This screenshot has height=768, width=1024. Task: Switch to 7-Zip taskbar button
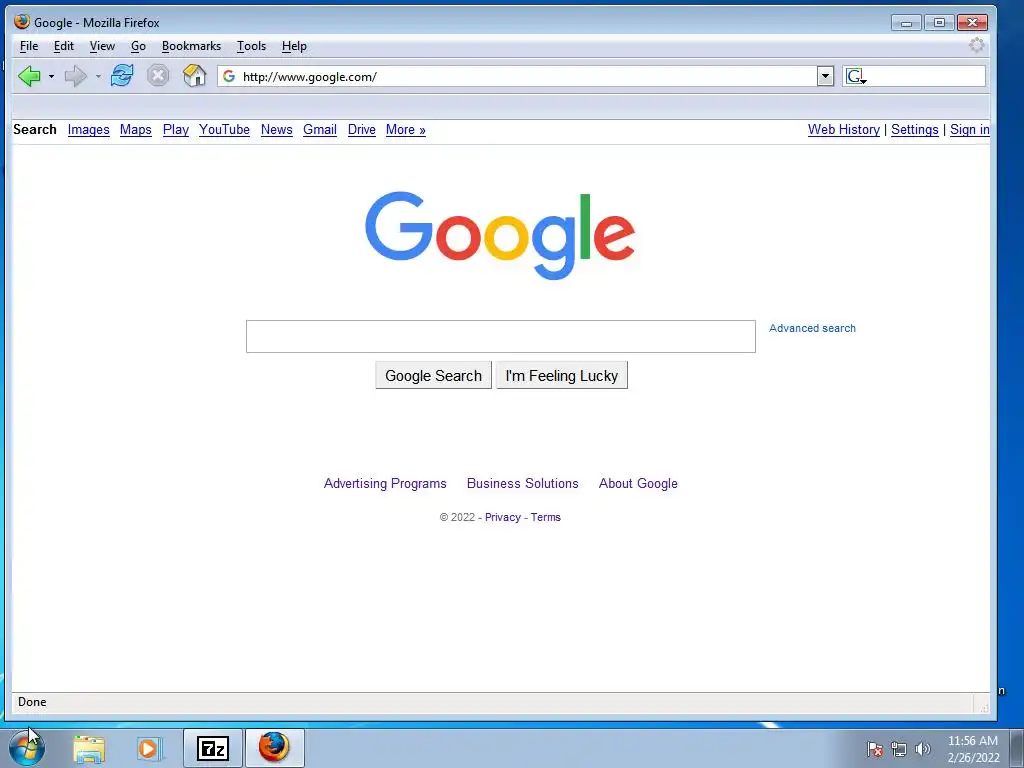(x=213, y=748)
